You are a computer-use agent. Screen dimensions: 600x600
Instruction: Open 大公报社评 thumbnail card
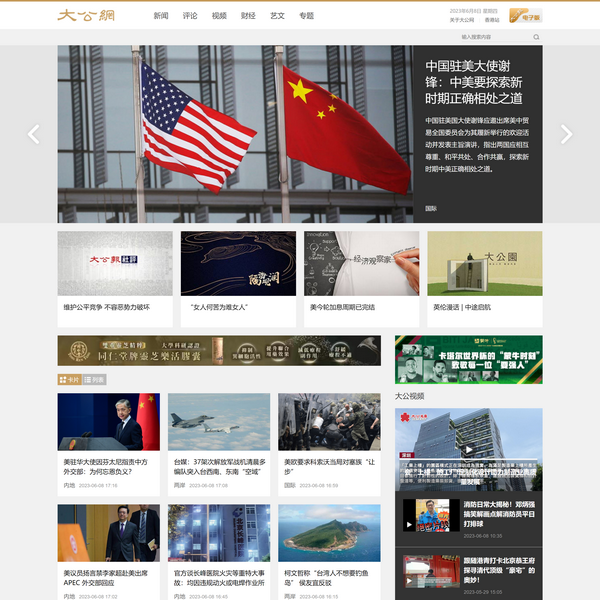[115, 264]
